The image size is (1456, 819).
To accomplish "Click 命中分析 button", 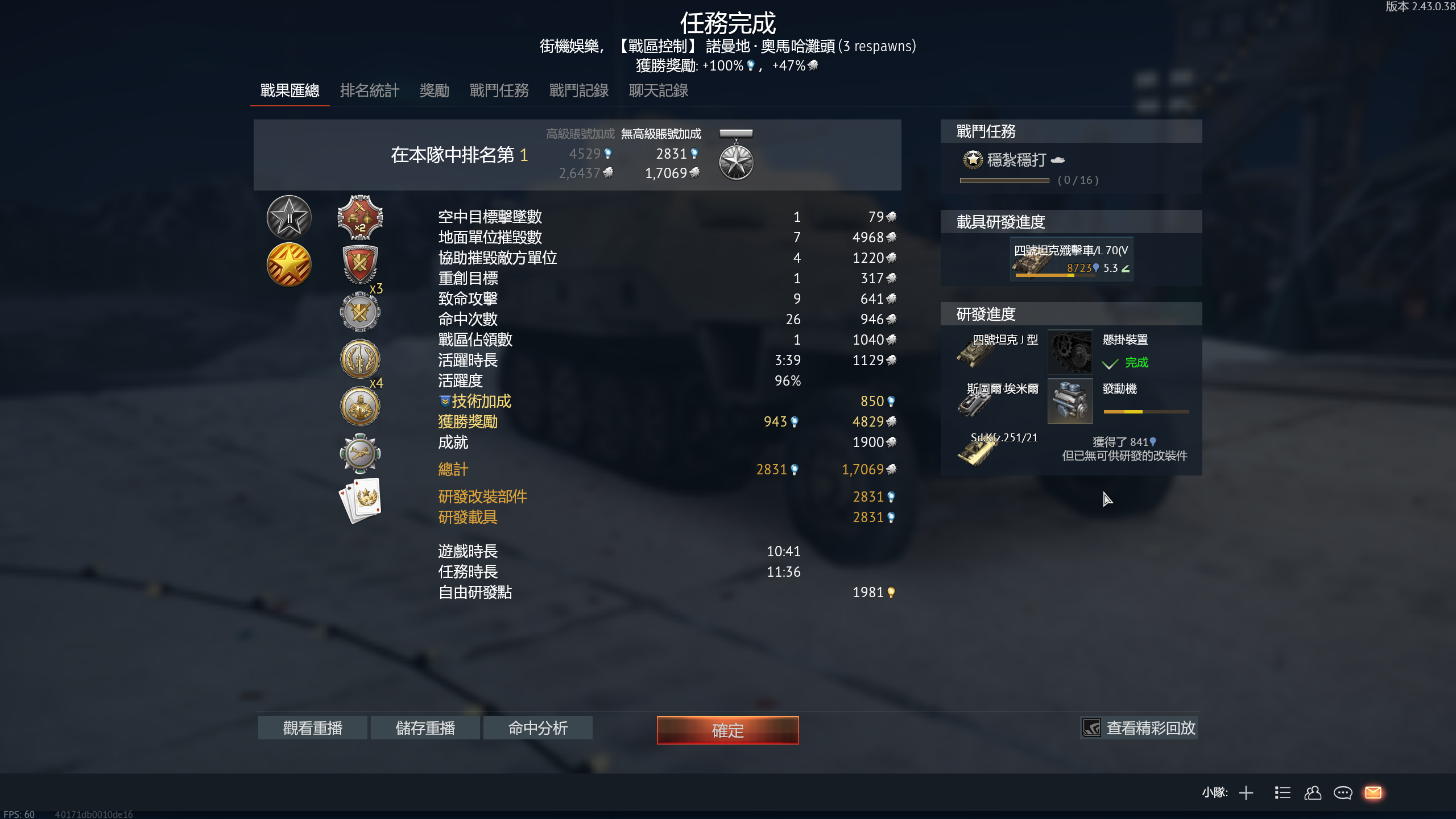I will pos(538,728).
